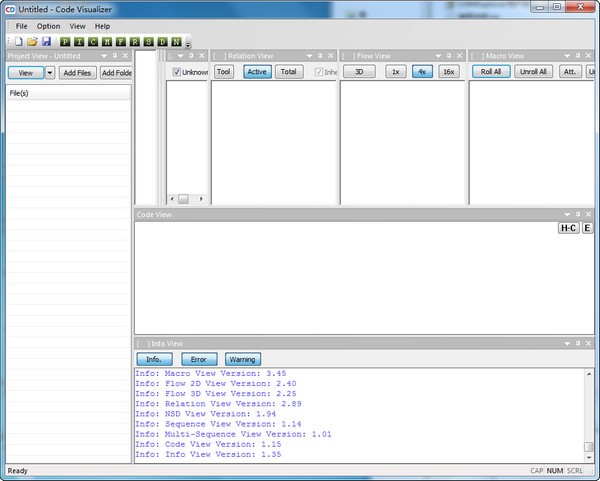
Task: Click the green M toolbar icon
Action: point(107,41)
